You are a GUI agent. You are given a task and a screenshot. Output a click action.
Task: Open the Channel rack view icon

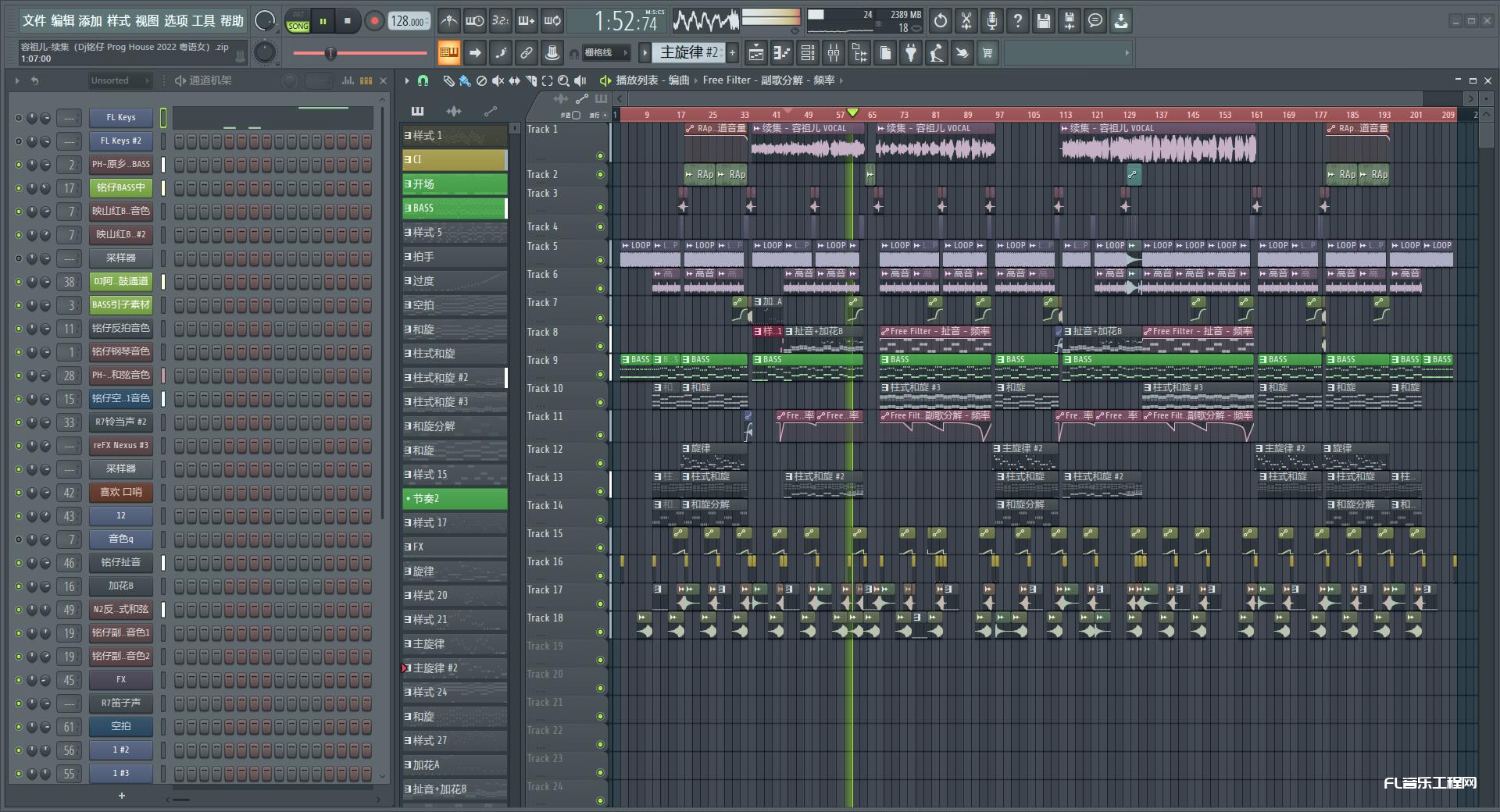click(808, 53)
